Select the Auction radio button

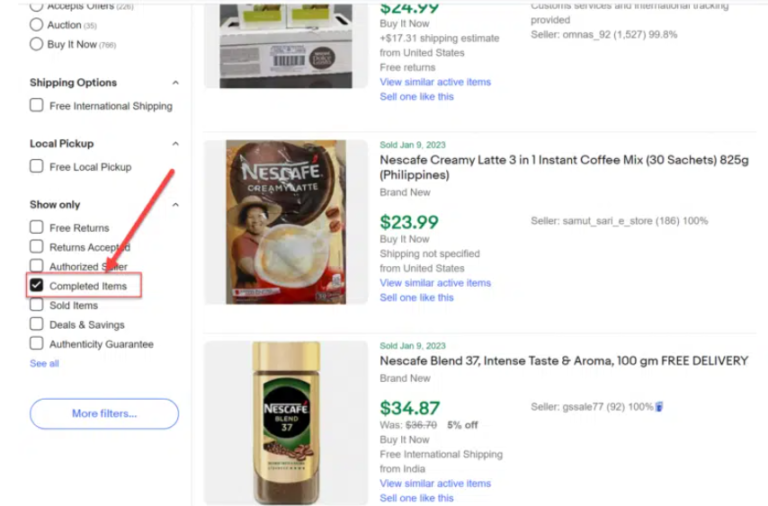(x=37, y=24)
